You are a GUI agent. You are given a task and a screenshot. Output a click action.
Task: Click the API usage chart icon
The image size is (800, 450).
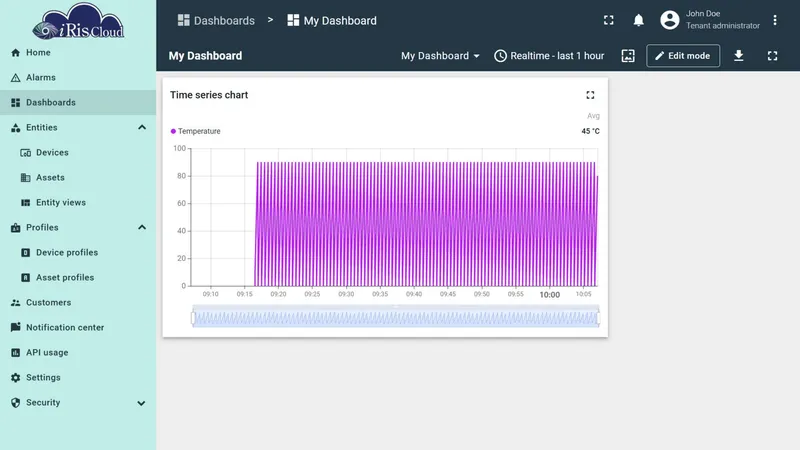(15, 353)
